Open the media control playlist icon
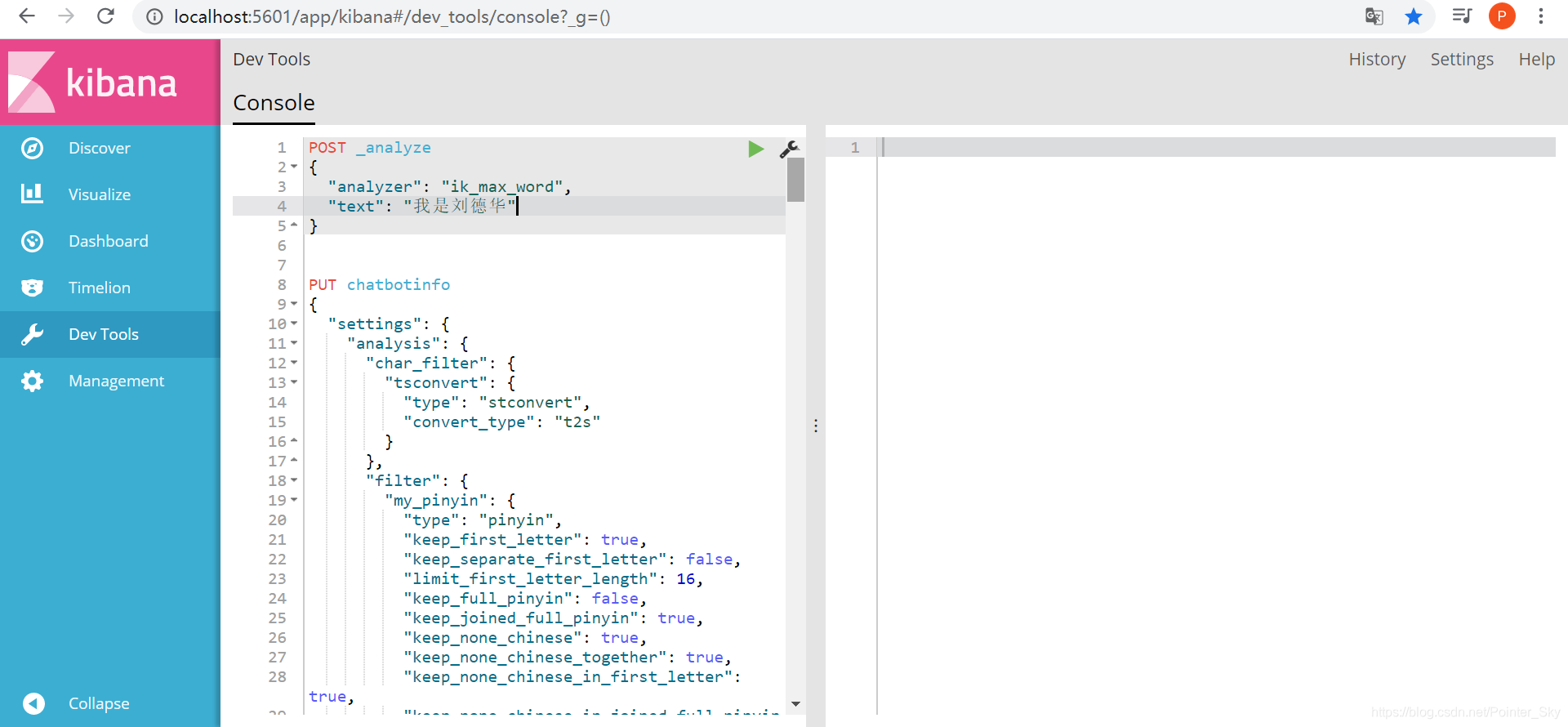The height and width of the screenshot is (727, 1568). tap(1461, 16)
